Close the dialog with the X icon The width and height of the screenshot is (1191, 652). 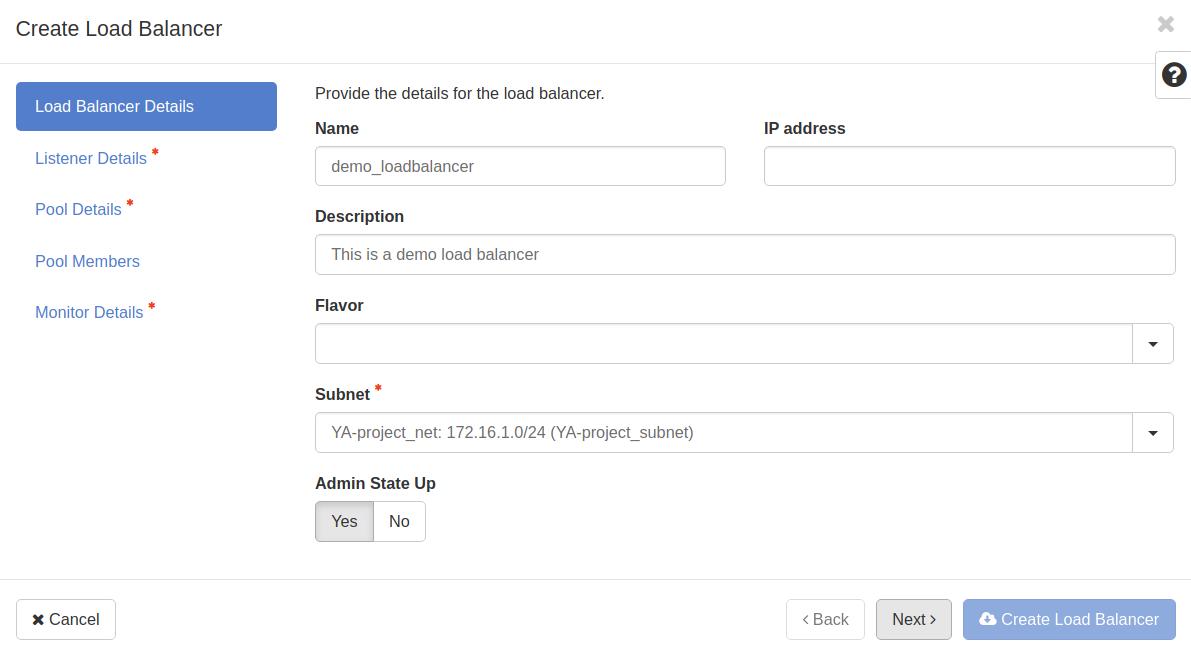coord(1165,24)
